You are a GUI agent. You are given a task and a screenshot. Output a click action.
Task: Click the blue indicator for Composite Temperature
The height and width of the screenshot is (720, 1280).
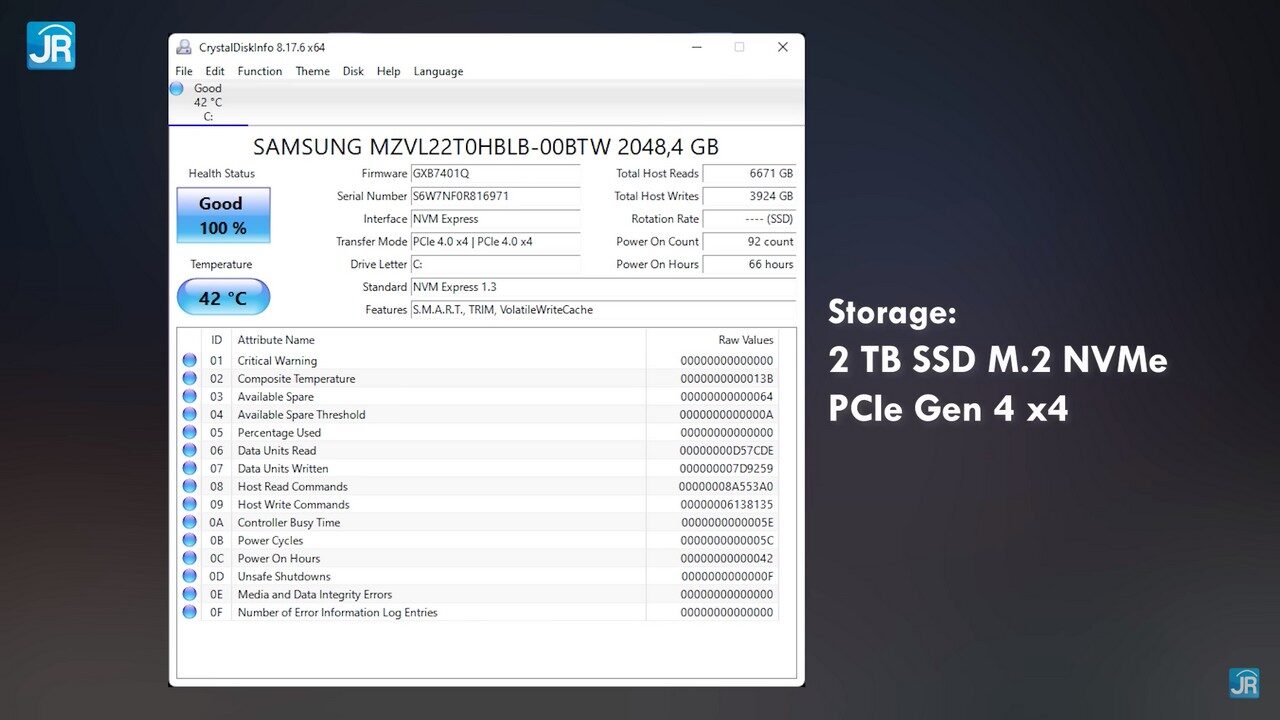pos(190,378)
